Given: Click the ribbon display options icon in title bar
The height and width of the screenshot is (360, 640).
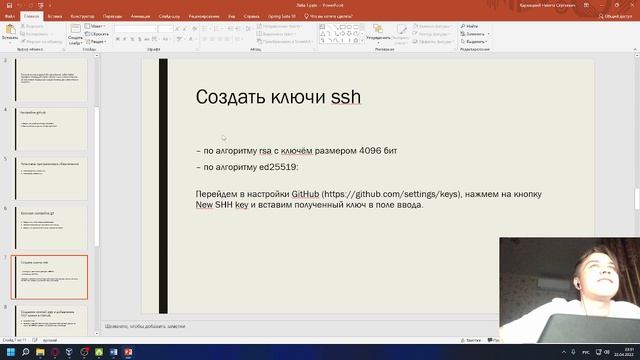Looking at the screenshot, I should tap(586, 5).
